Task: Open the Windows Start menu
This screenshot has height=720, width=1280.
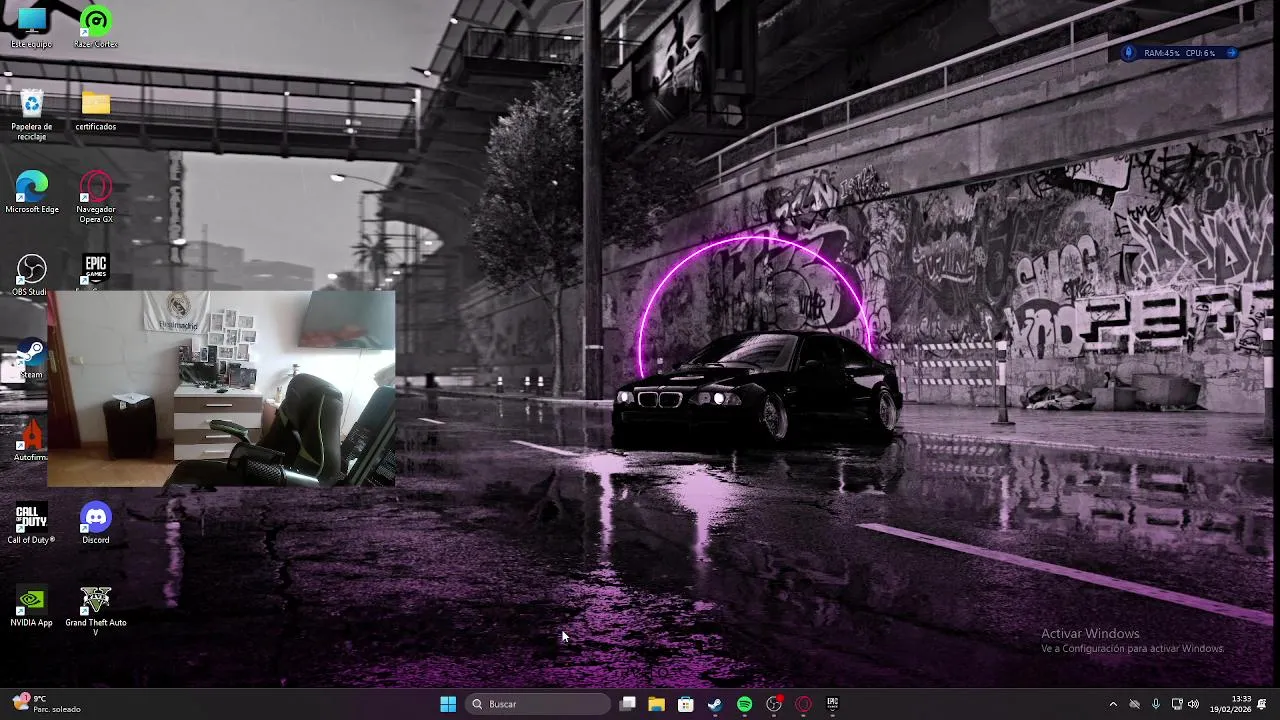Action: pos(448,704)
